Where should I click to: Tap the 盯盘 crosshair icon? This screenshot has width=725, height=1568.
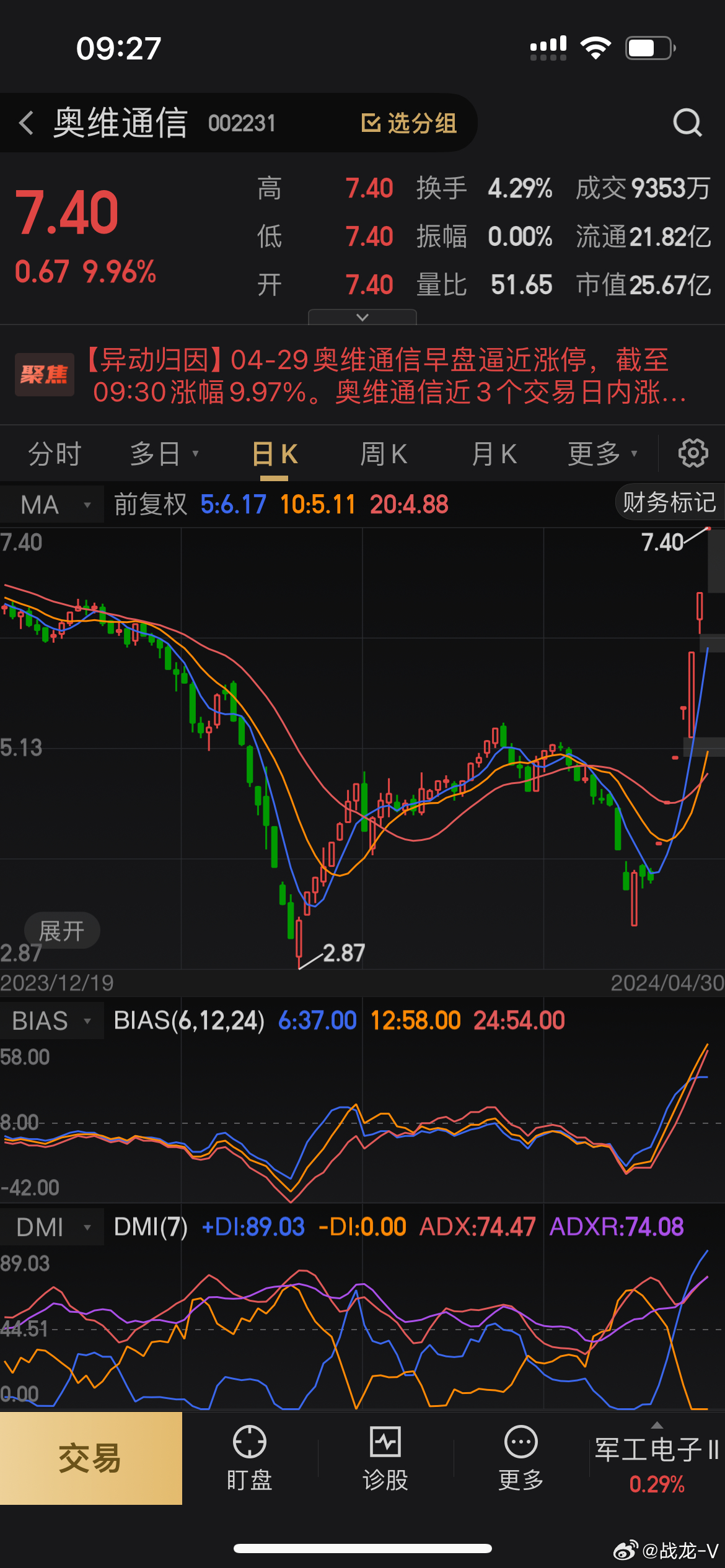coord(249,1442)
